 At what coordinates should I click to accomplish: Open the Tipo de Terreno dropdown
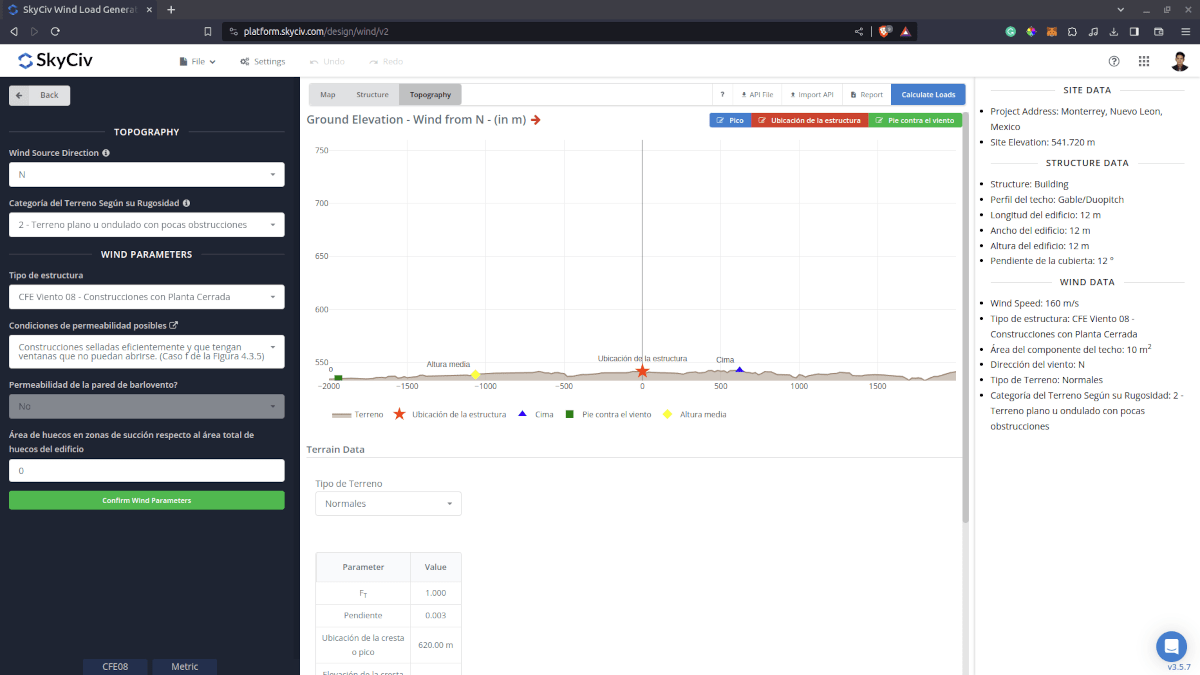(388, 504)
